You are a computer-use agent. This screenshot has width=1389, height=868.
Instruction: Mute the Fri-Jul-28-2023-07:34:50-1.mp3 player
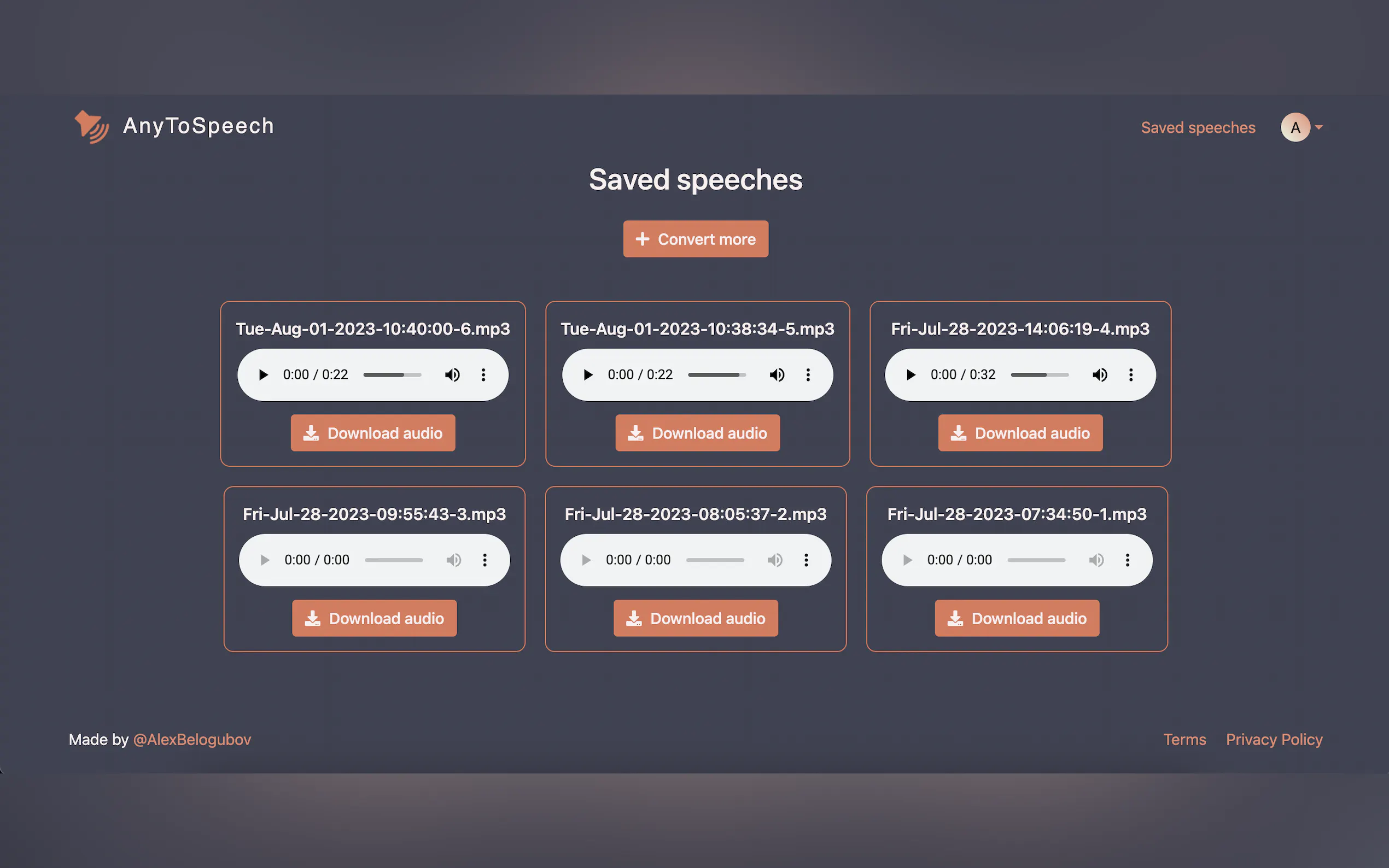point(1095,560)
